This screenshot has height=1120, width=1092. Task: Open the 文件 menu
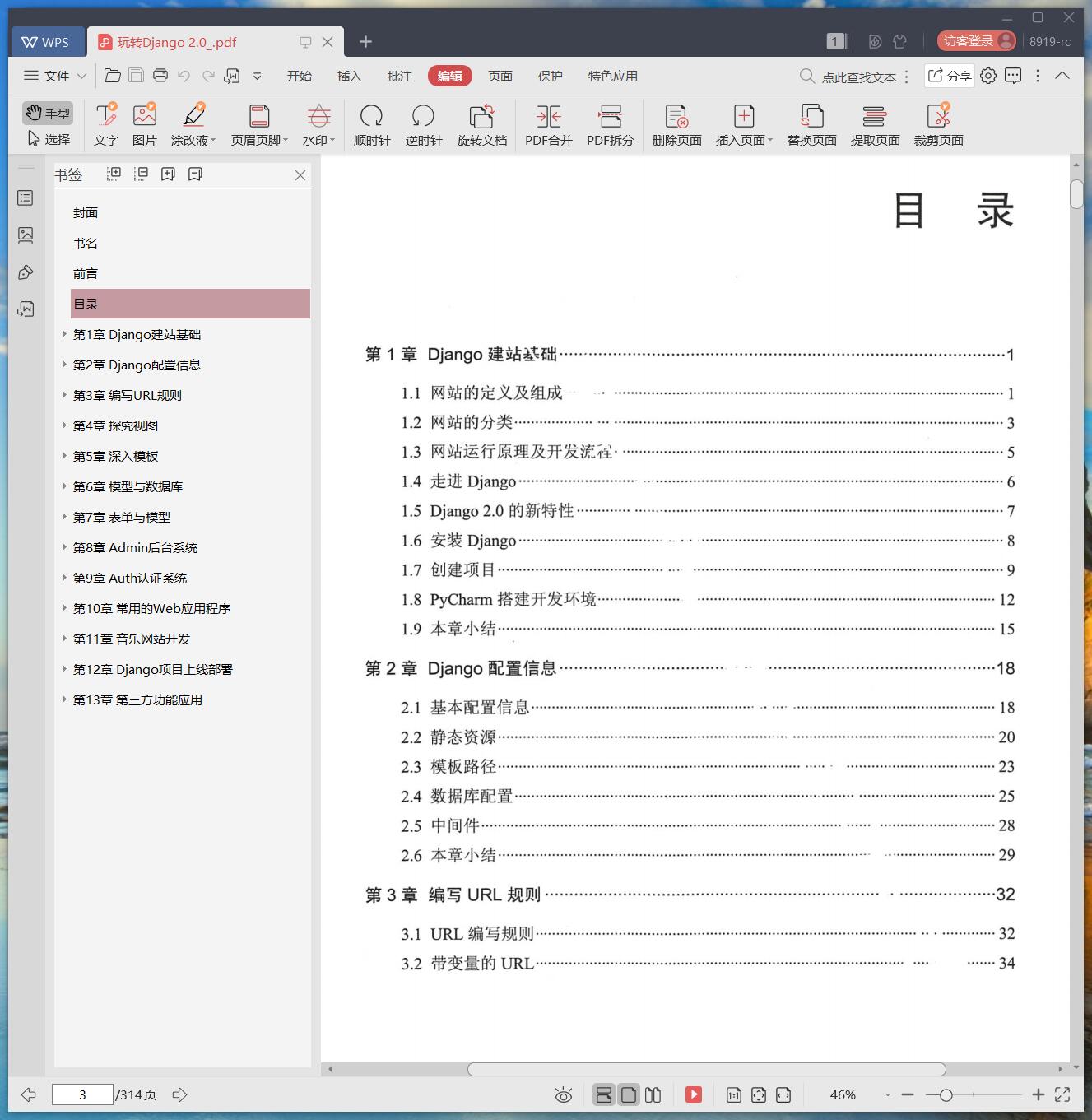point(54,76)
